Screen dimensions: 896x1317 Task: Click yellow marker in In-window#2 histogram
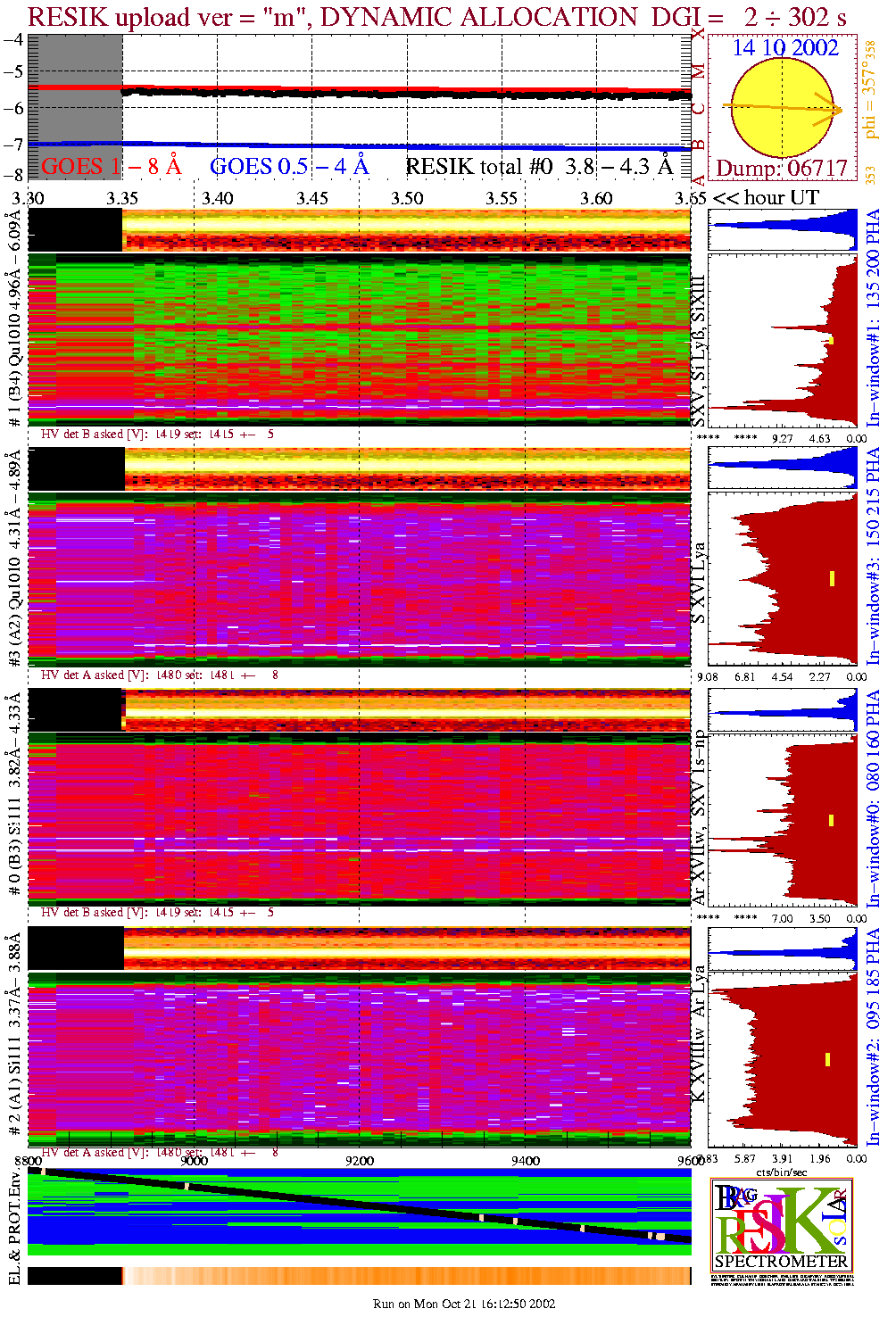828,1059
